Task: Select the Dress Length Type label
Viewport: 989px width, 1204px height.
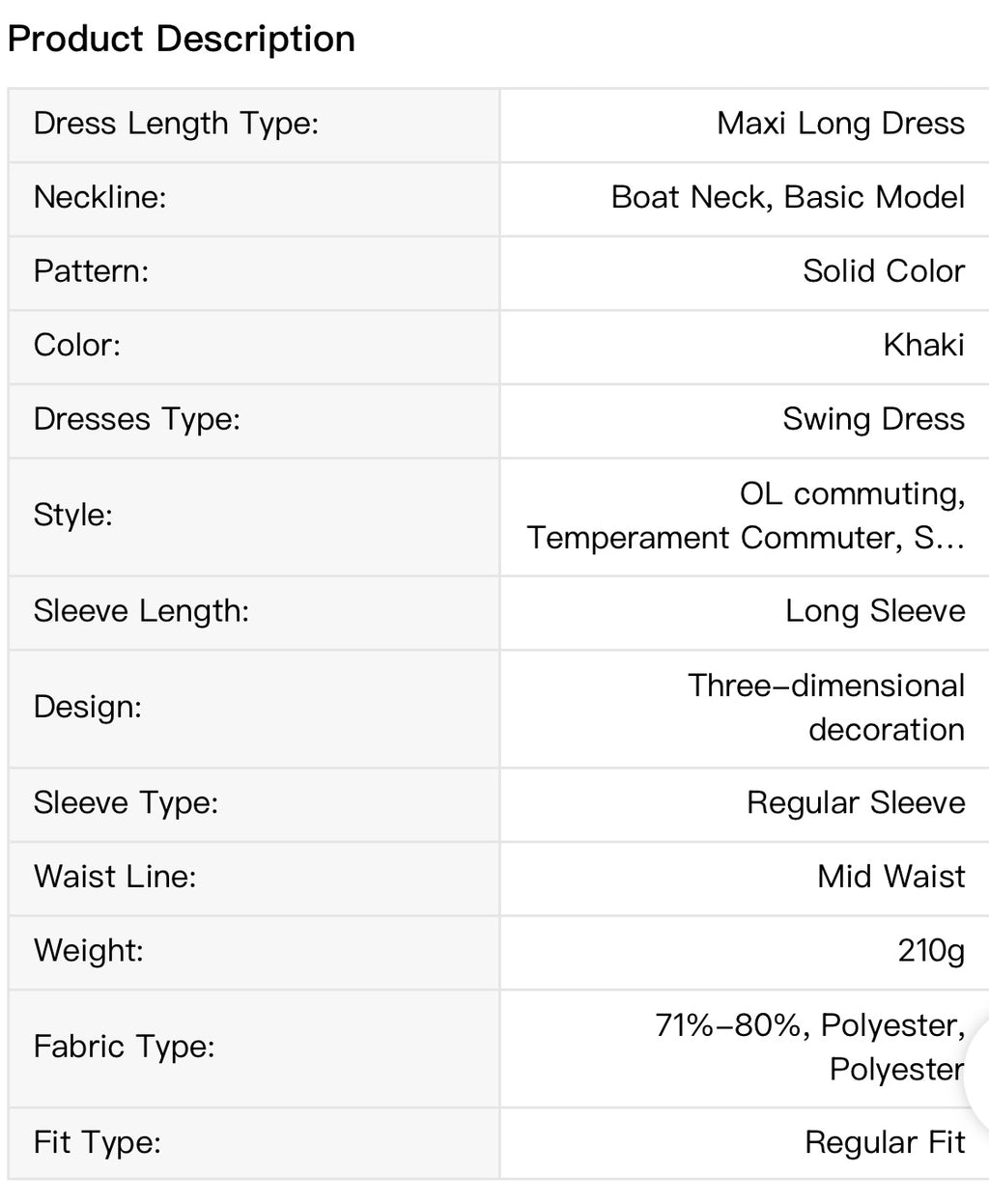Action: (176, 124)
